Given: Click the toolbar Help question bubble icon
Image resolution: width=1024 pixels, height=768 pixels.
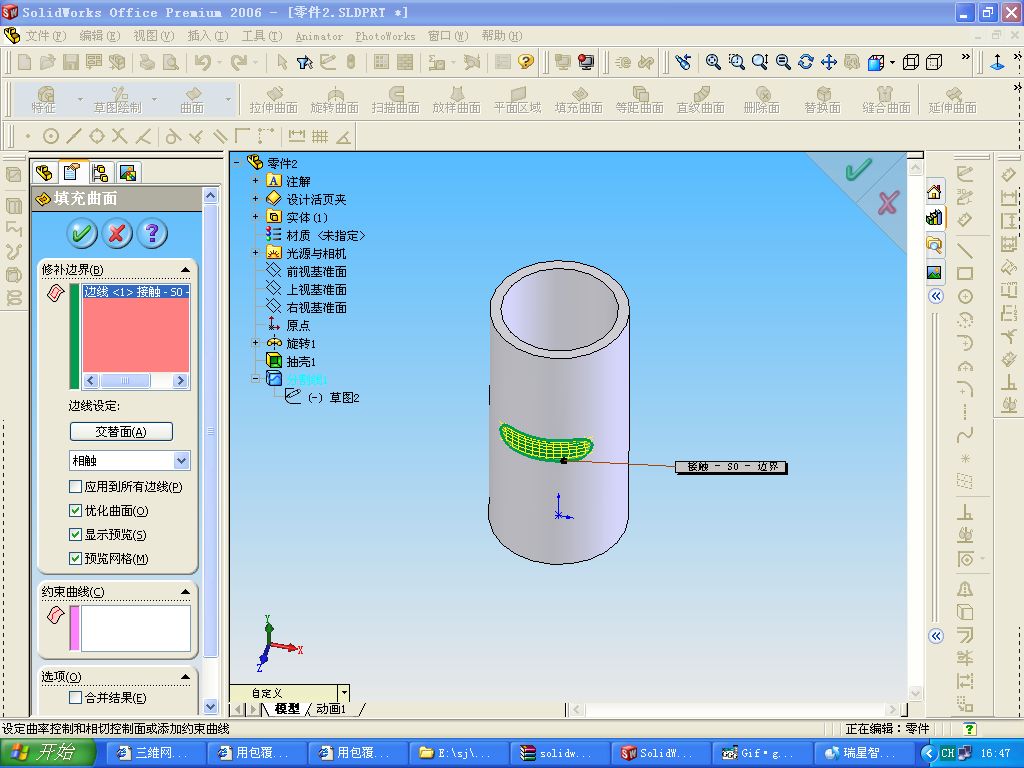Looking at the screenshot, I should coord(525,62).
